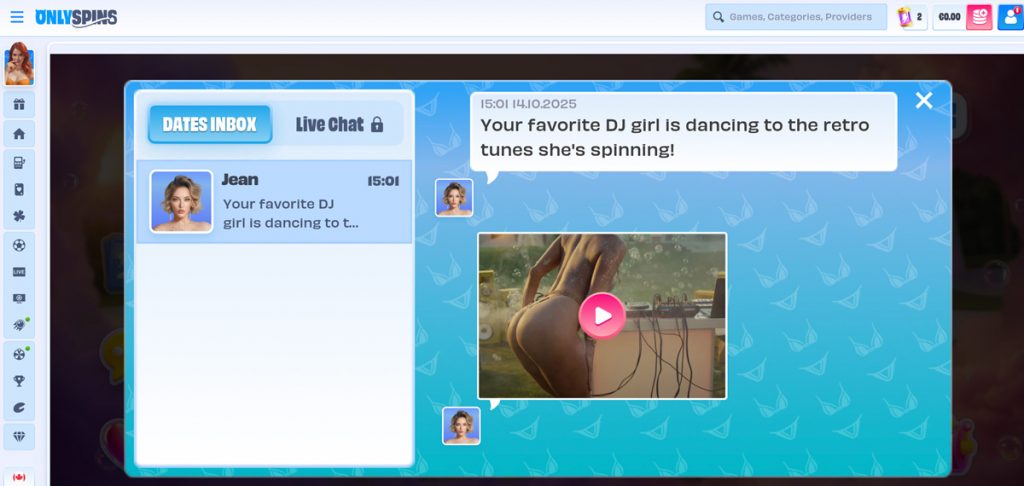Screen dimensions: 1024x486
Task: Click the pink deposit coins button
Action: pos(979,17)
